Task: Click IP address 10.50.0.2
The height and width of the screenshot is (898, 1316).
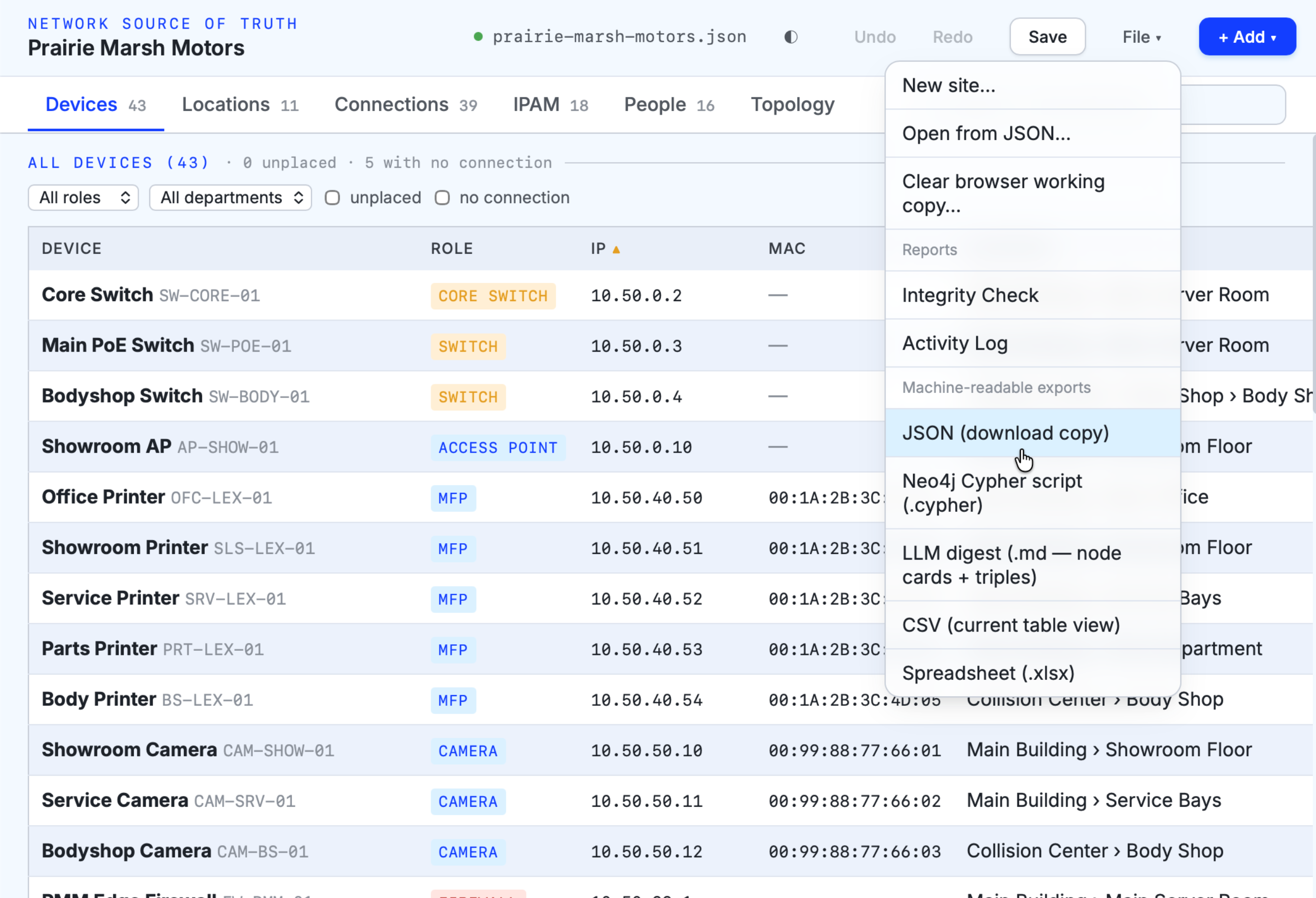Action: coord(636,296)
